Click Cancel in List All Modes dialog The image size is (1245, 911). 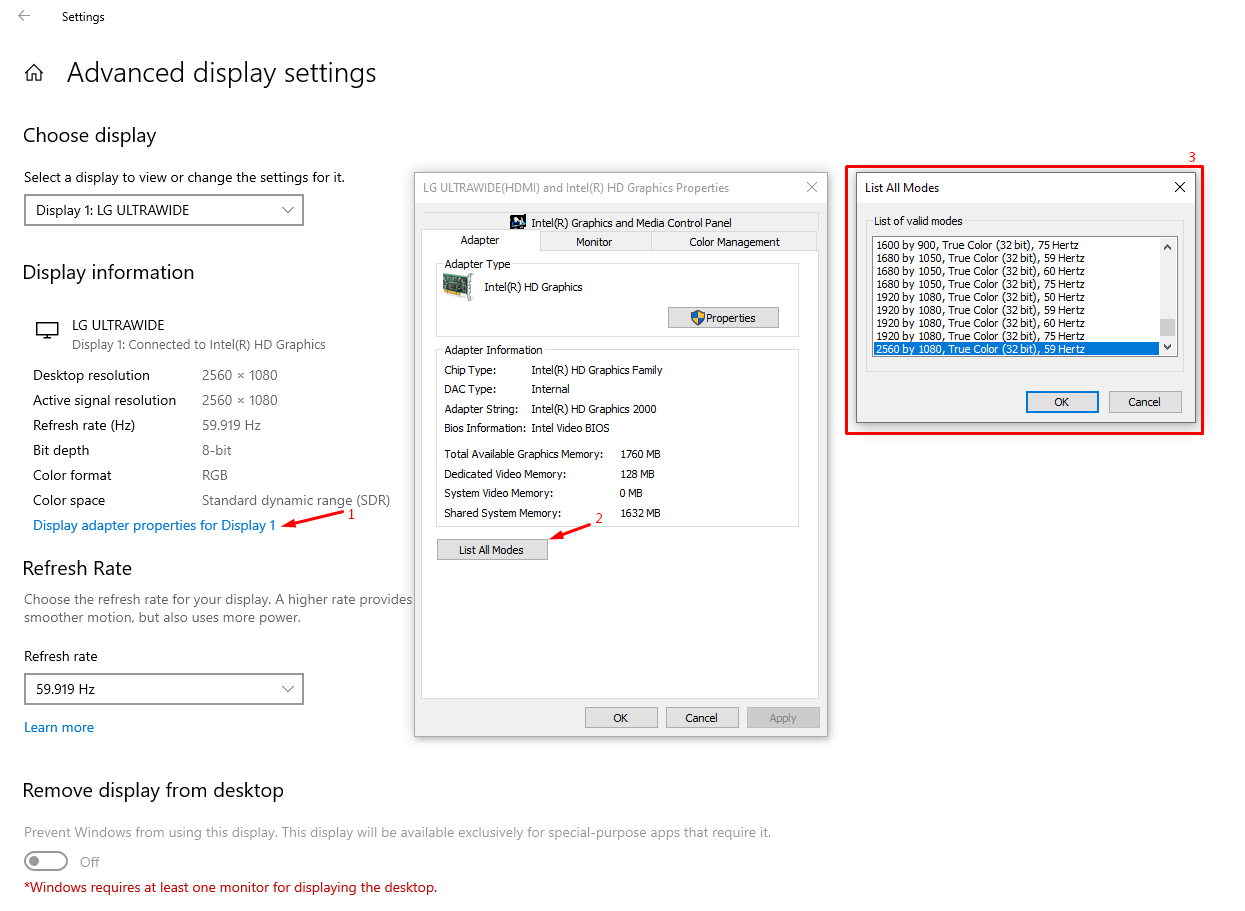tap(1144, 402)
